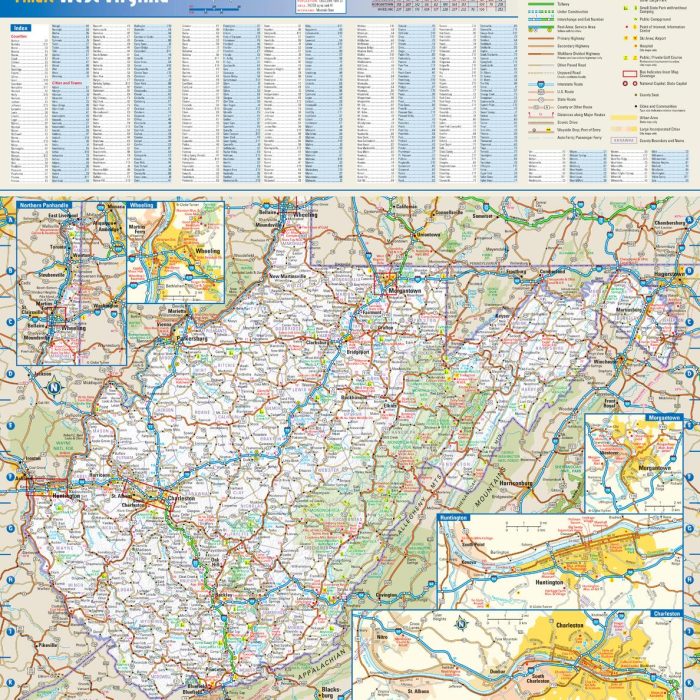Click the Cities and Communities dot in legend
This screenshot has width=700, height=700.
click(635, 106)
